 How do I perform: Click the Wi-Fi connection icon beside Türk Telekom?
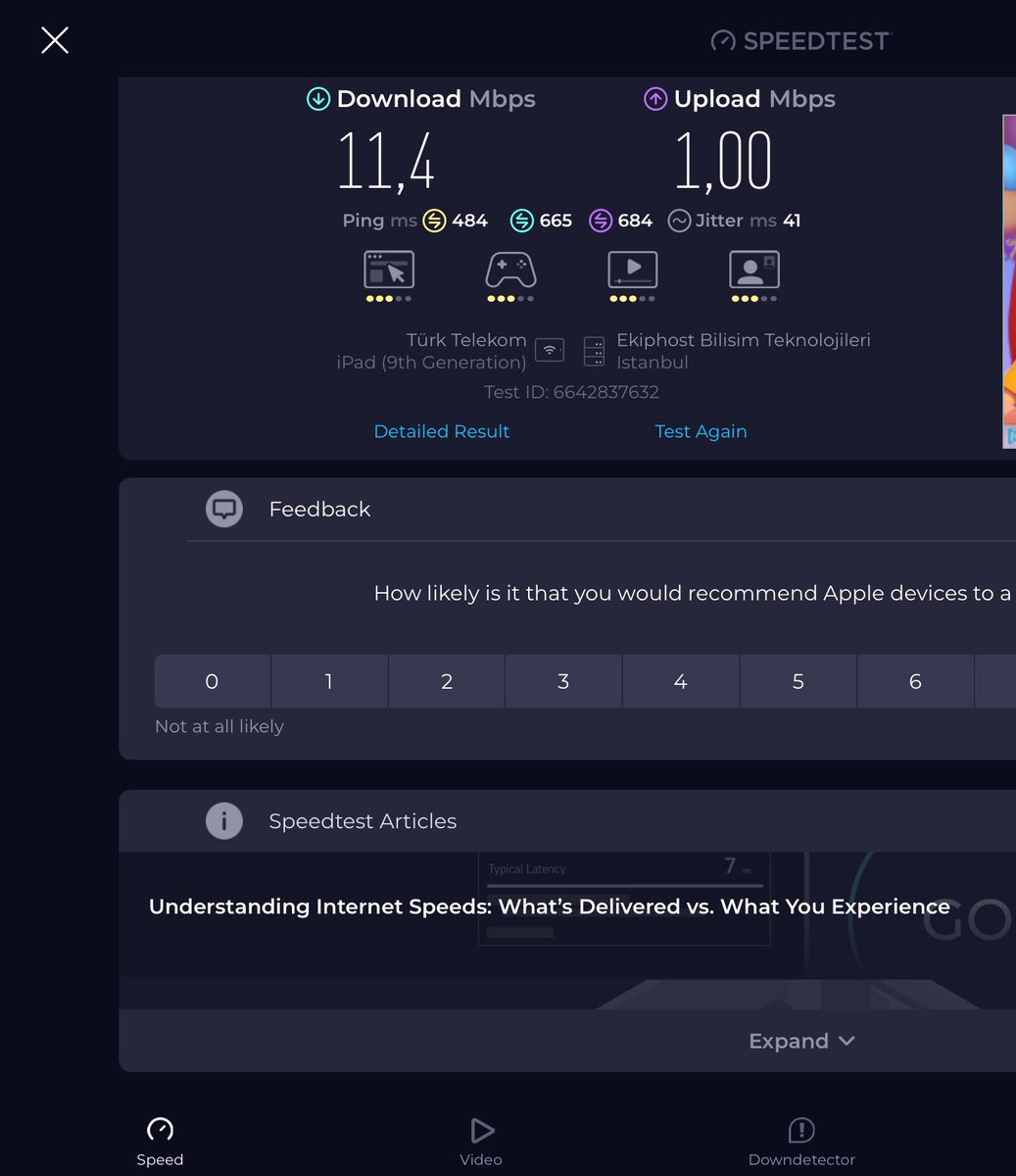click(550, 349)
